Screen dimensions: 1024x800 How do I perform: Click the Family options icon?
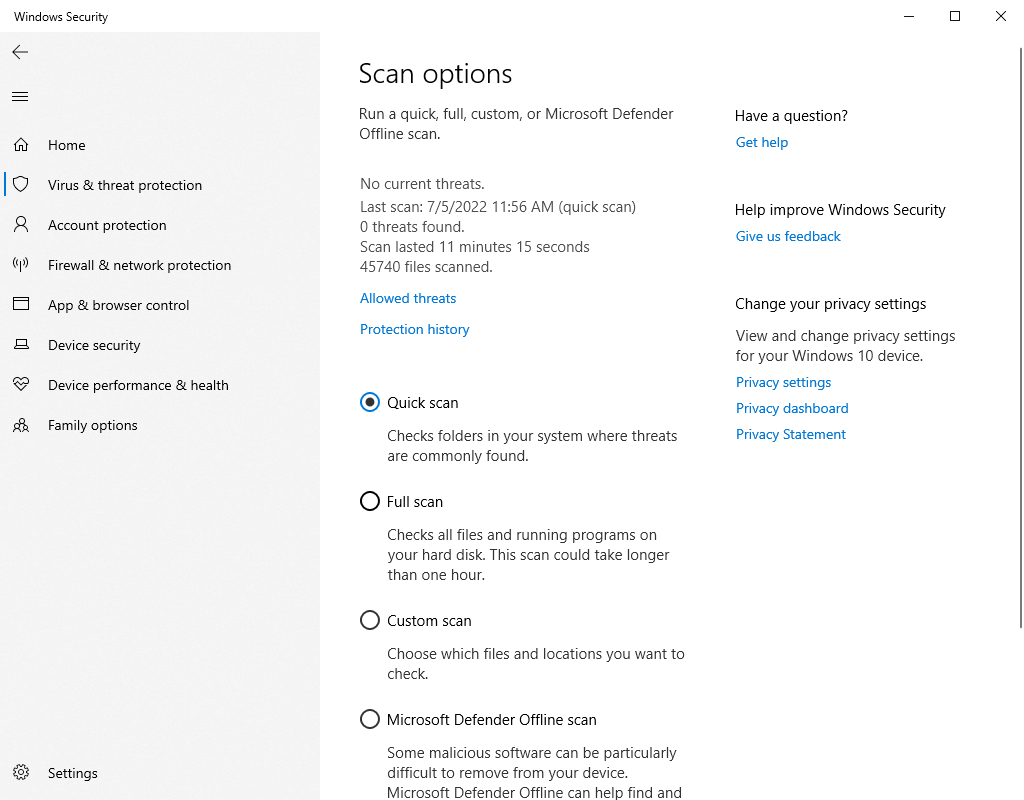(20, 424)
